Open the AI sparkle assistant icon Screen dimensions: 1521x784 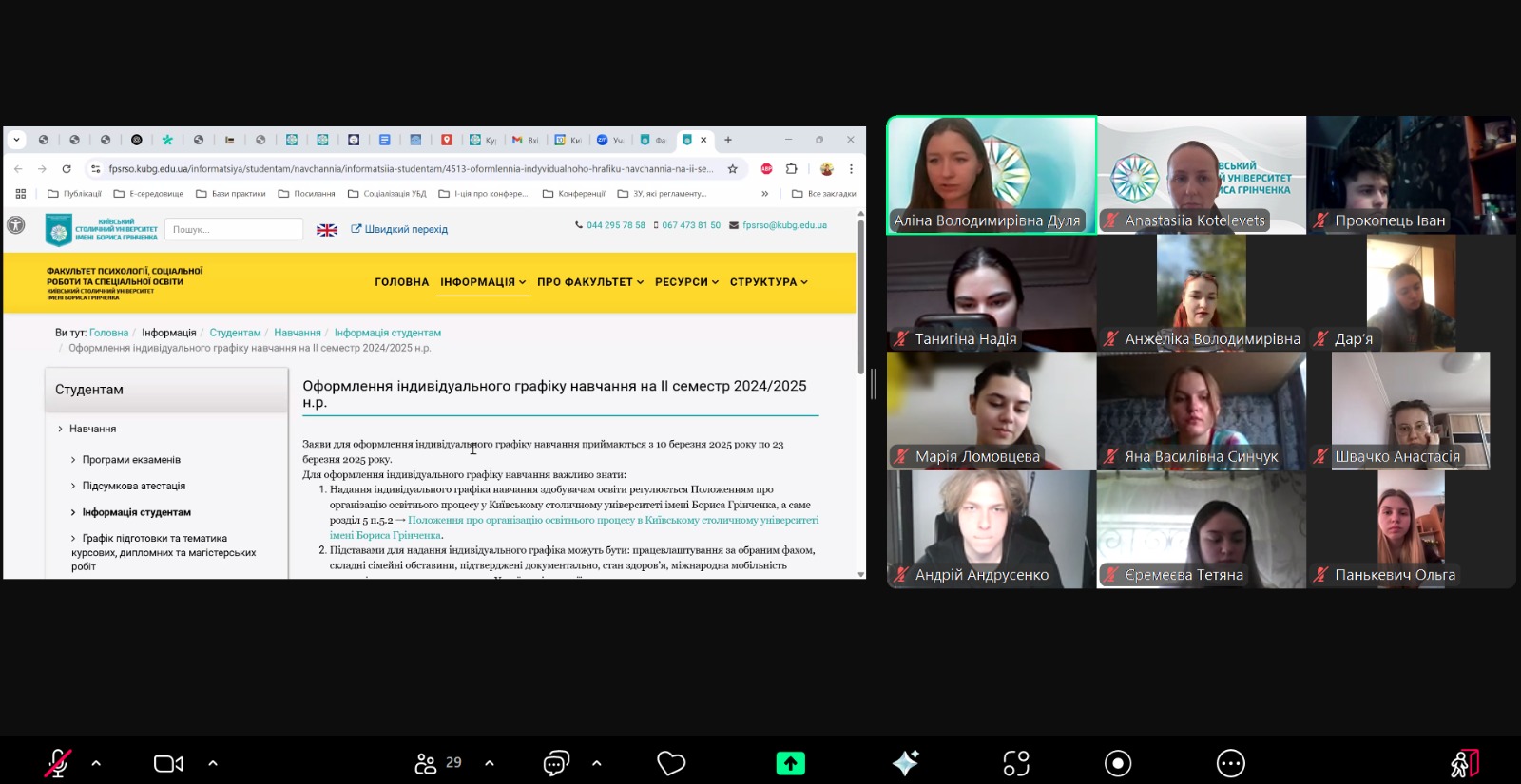tap(905, 763)
